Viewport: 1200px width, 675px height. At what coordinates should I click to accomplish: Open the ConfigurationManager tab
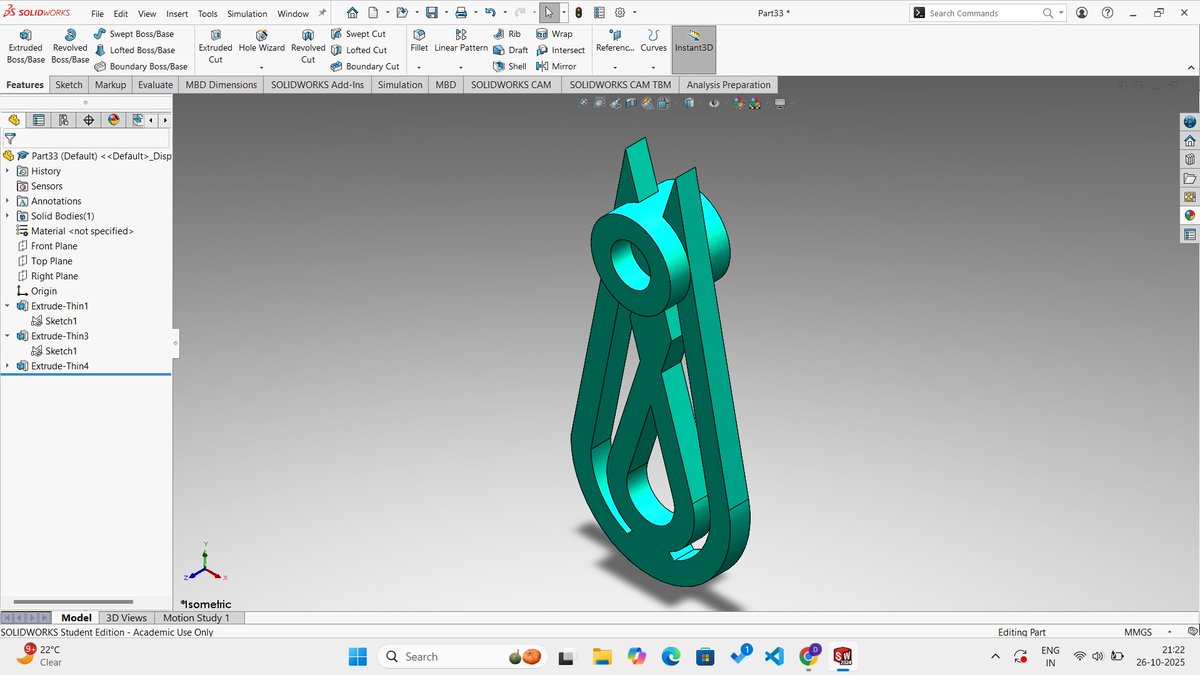pyautogui.click(x=64, y=120)
